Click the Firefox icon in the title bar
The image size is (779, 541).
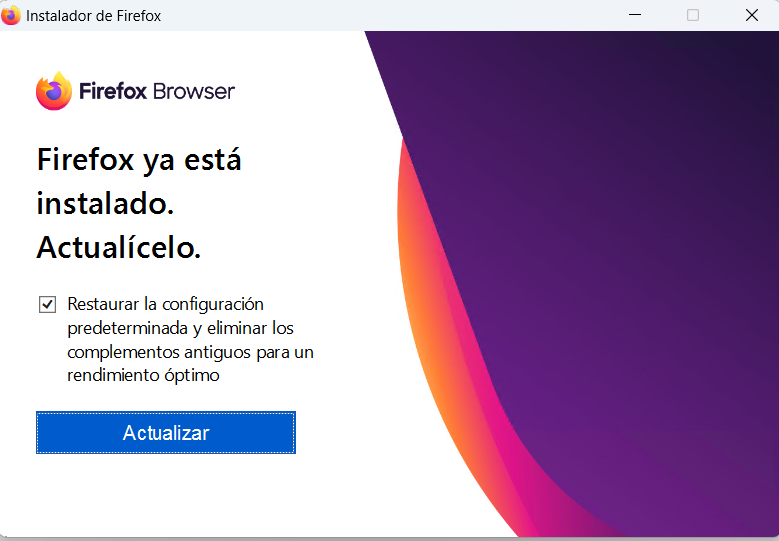click(10, 15)
